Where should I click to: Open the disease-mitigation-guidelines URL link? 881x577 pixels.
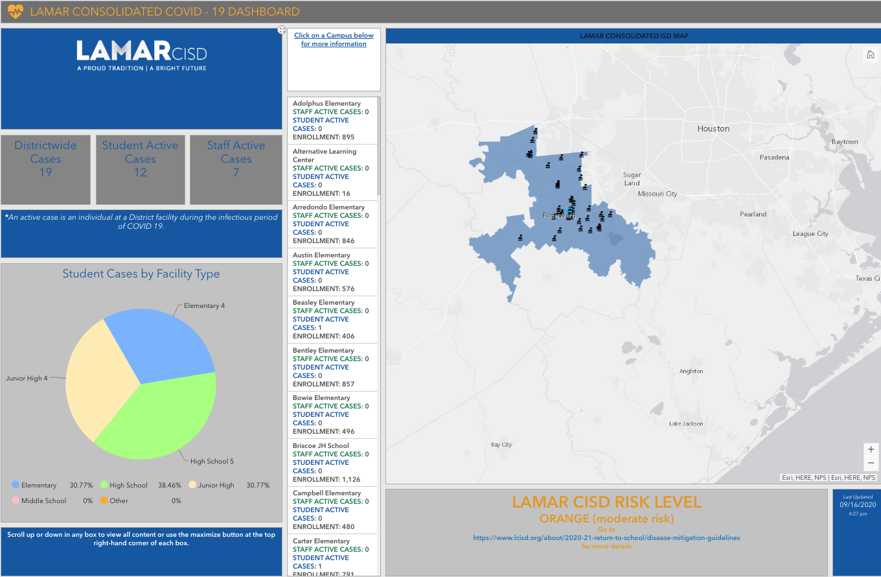point(606,538)
